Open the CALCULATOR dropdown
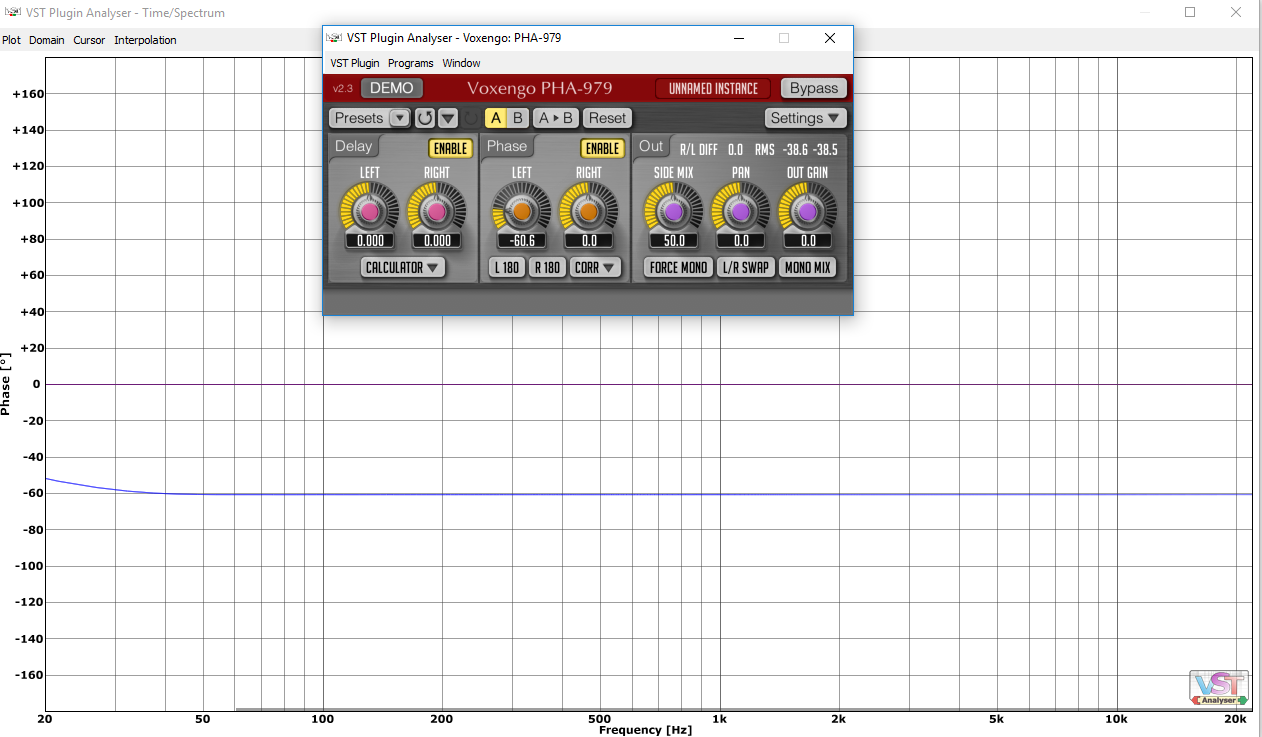The width and height of the screenshot is (1262, 737). [403, 268]
